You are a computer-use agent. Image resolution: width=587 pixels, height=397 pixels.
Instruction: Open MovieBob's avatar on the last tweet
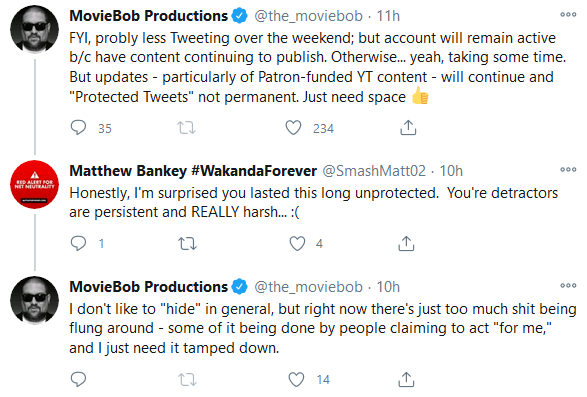(34, 300)
